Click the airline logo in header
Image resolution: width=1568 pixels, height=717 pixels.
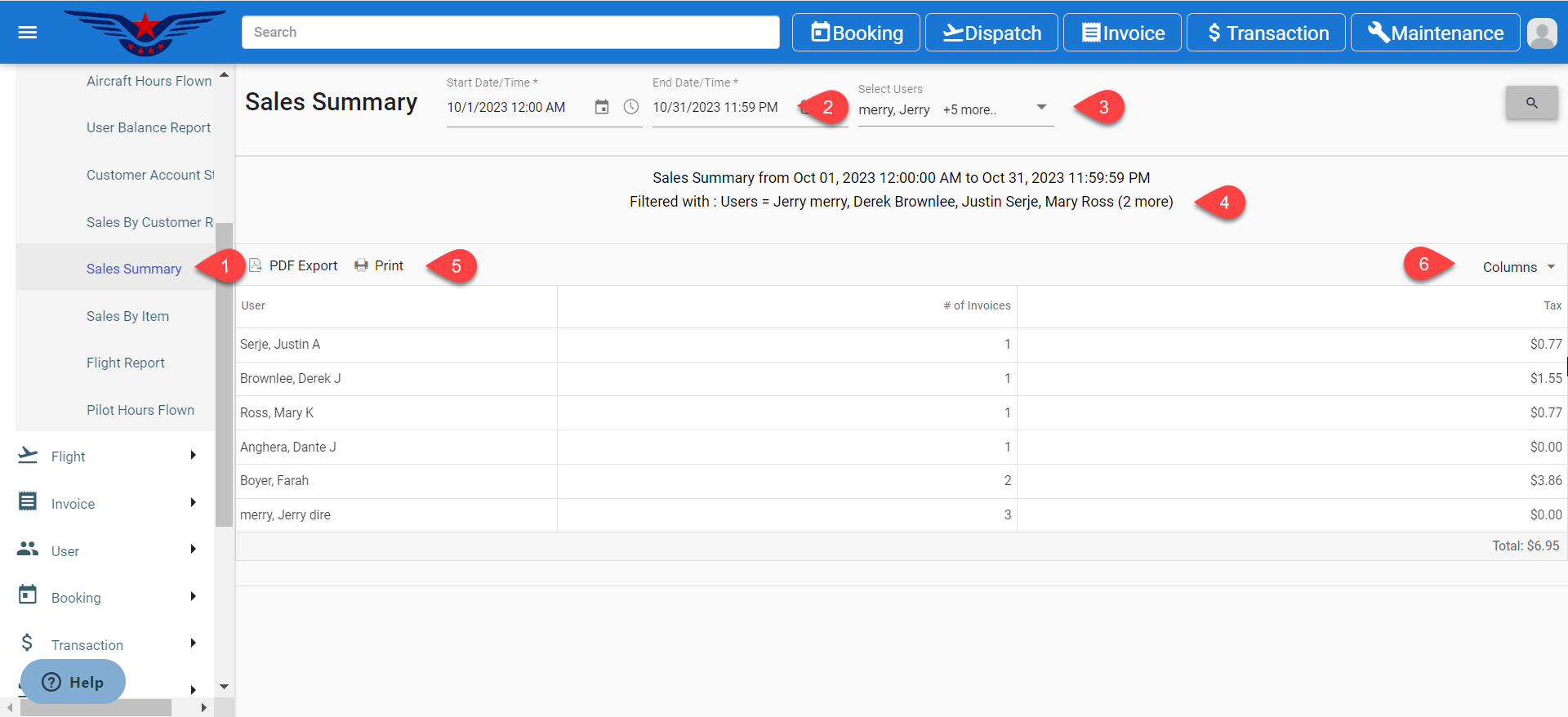coord(145,33)
